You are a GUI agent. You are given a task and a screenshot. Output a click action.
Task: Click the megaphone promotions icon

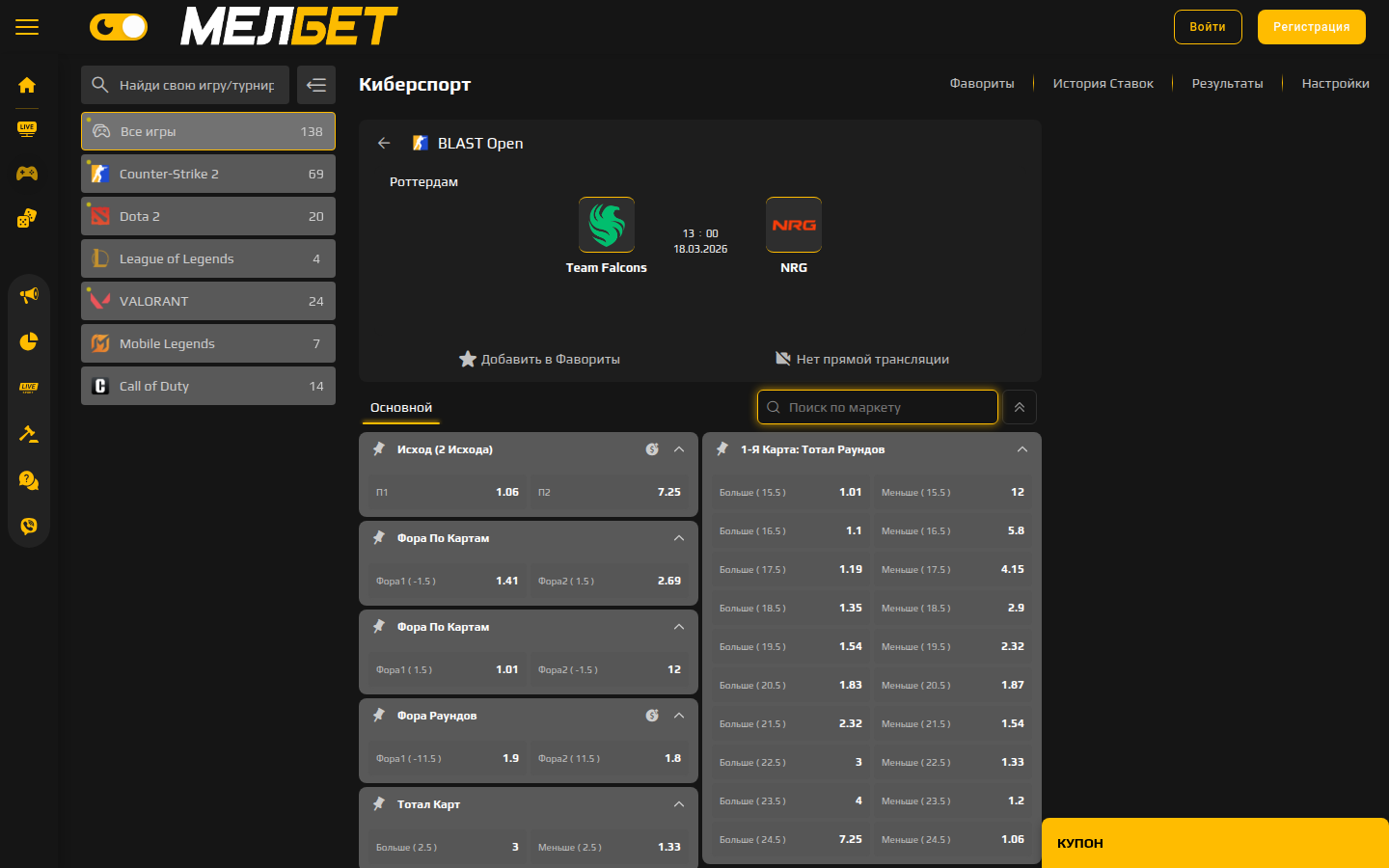pyautogui.click(x=29, y=295)
